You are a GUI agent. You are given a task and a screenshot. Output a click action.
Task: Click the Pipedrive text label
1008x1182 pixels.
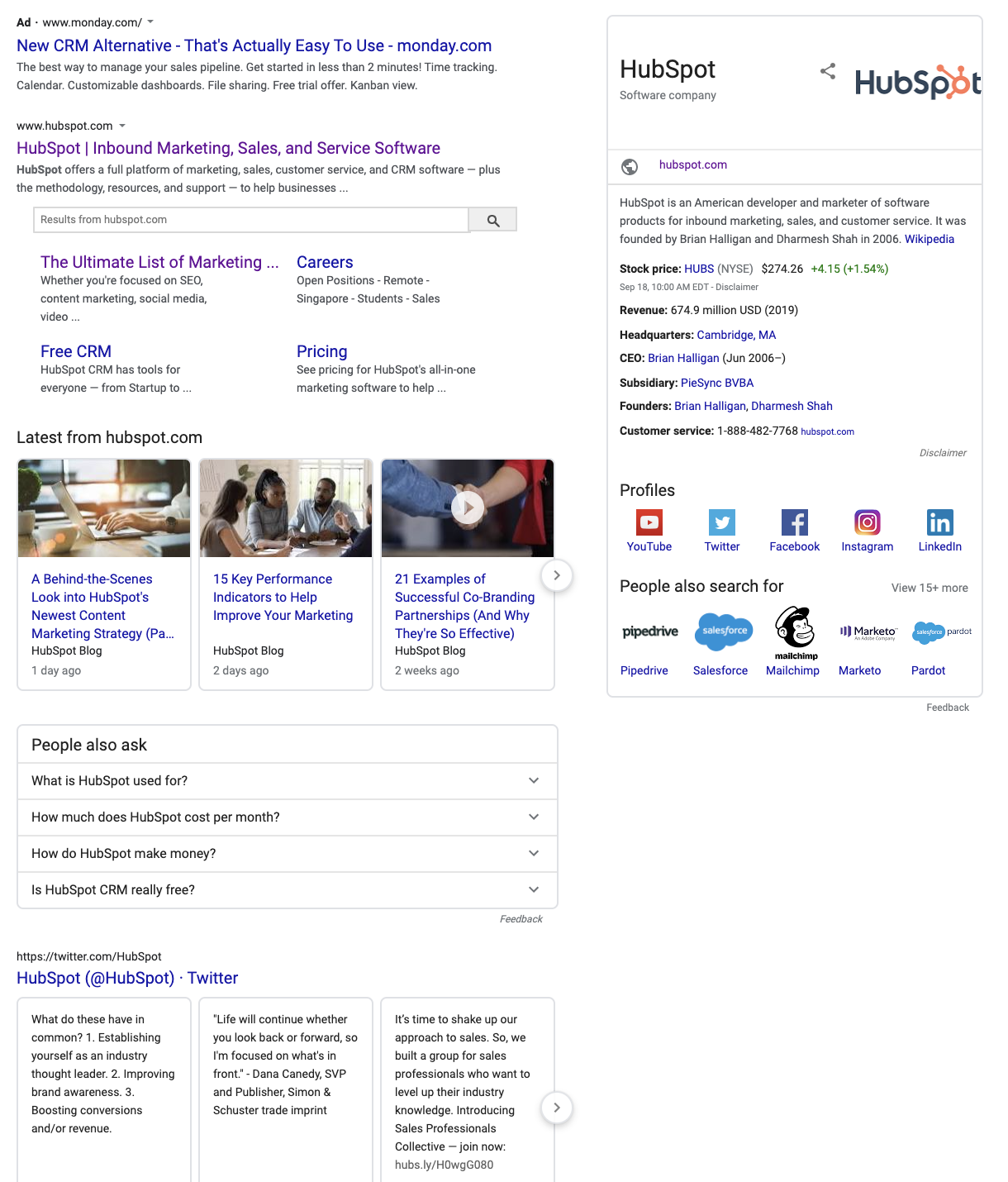644,670
